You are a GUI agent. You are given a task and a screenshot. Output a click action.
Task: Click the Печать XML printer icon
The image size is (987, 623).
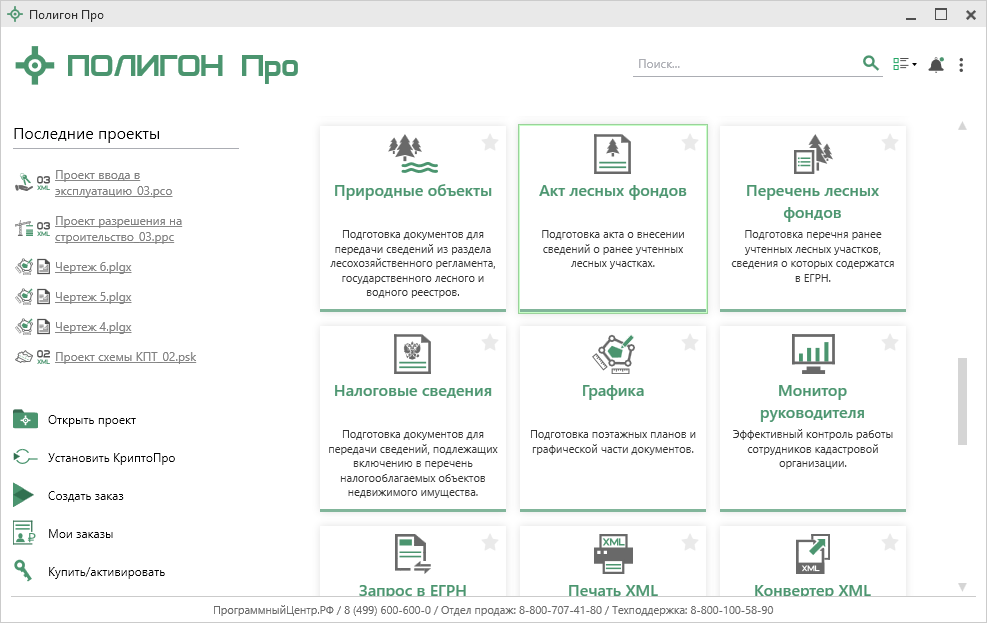pyautogui.click(x=612, y=552)
